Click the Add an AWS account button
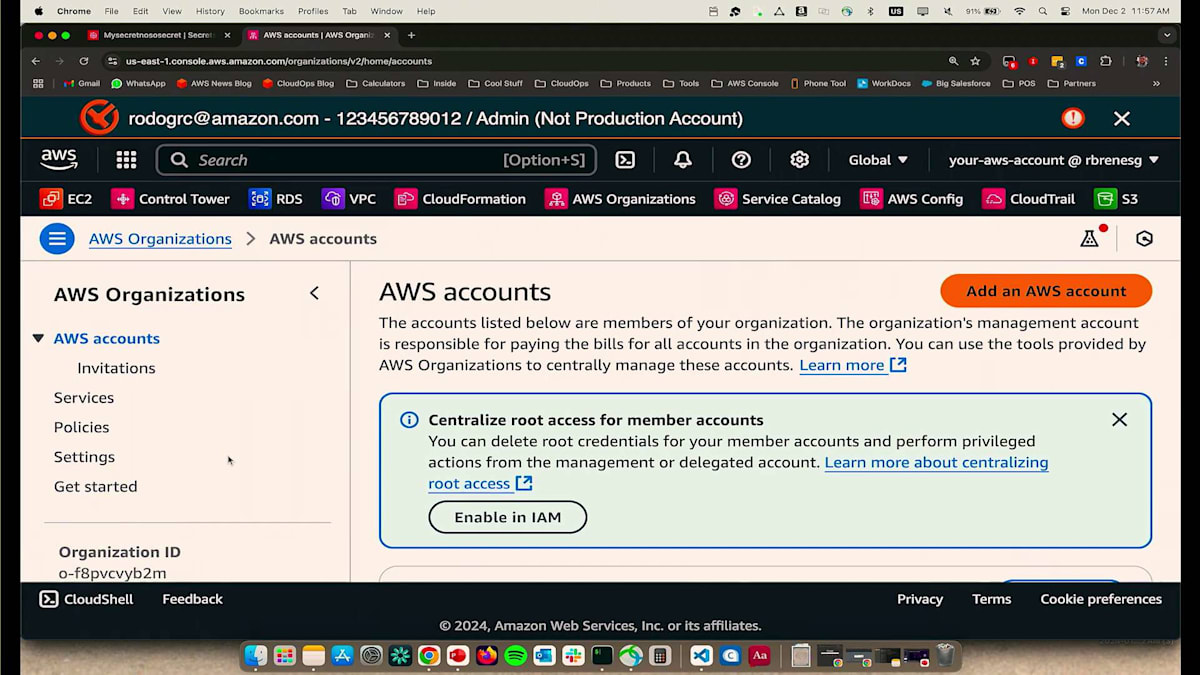The width and height of the screenshot is (1200, 675). (x=1046, y=291)
